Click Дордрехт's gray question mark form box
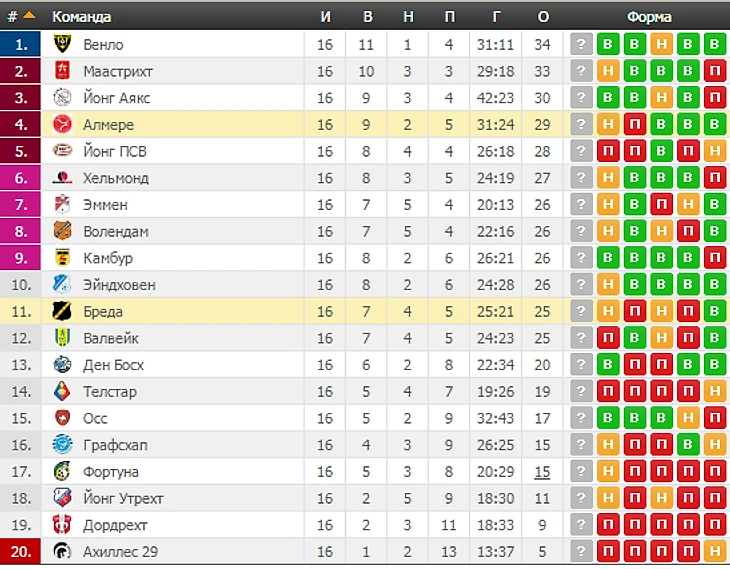The width and height of the screenshot is (730, 569). click(x=581, y=525)
